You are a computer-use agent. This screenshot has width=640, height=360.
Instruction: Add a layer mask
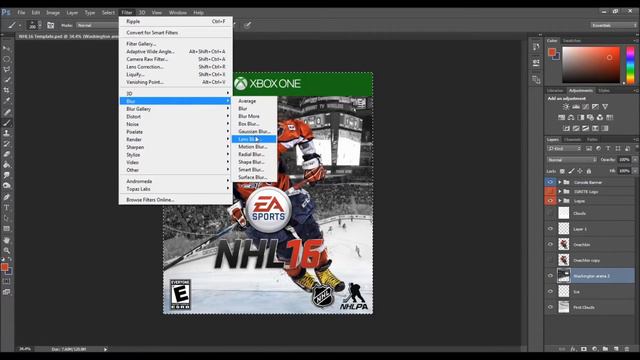coord(584,349)
